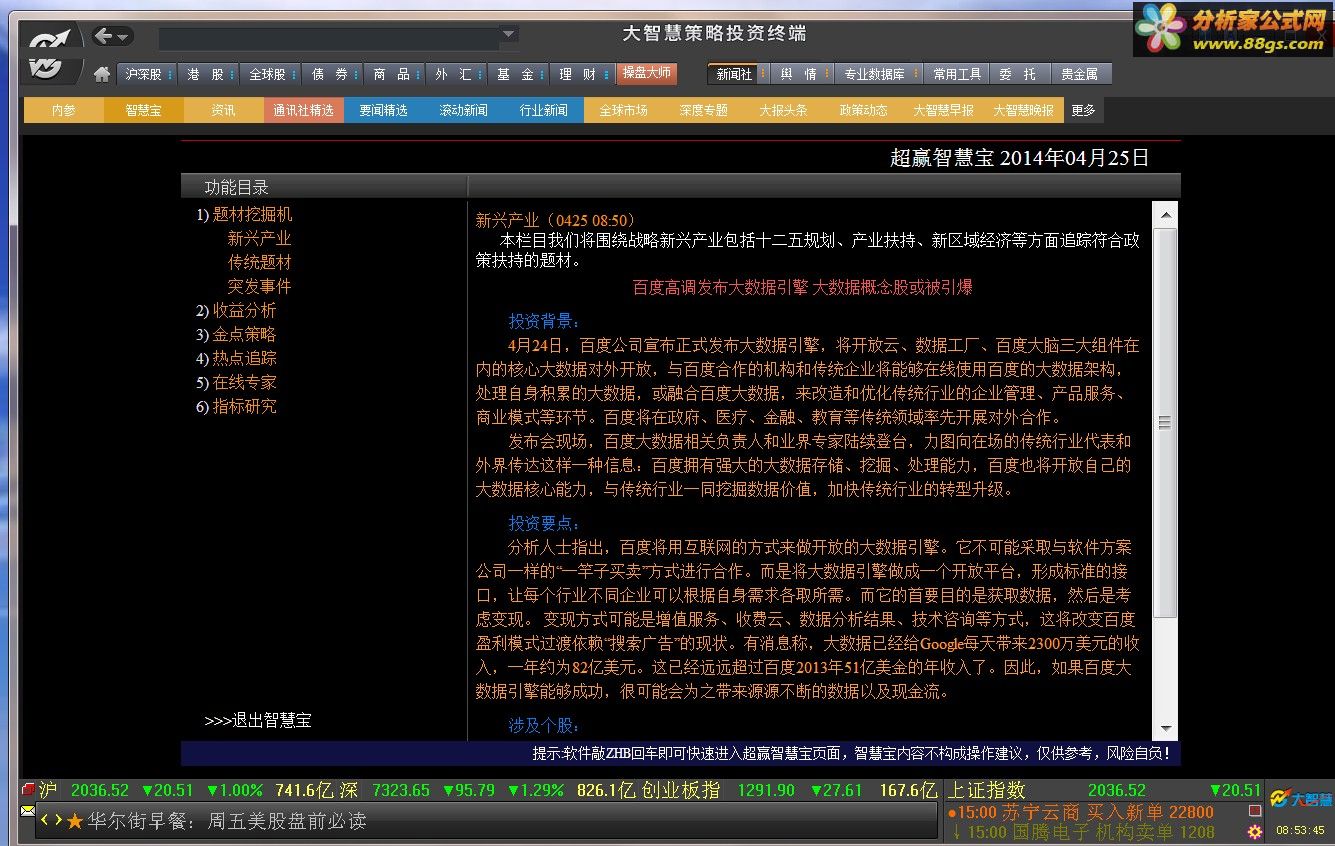
Task: Click the 操盘大师 button
Action: (647, 73)
